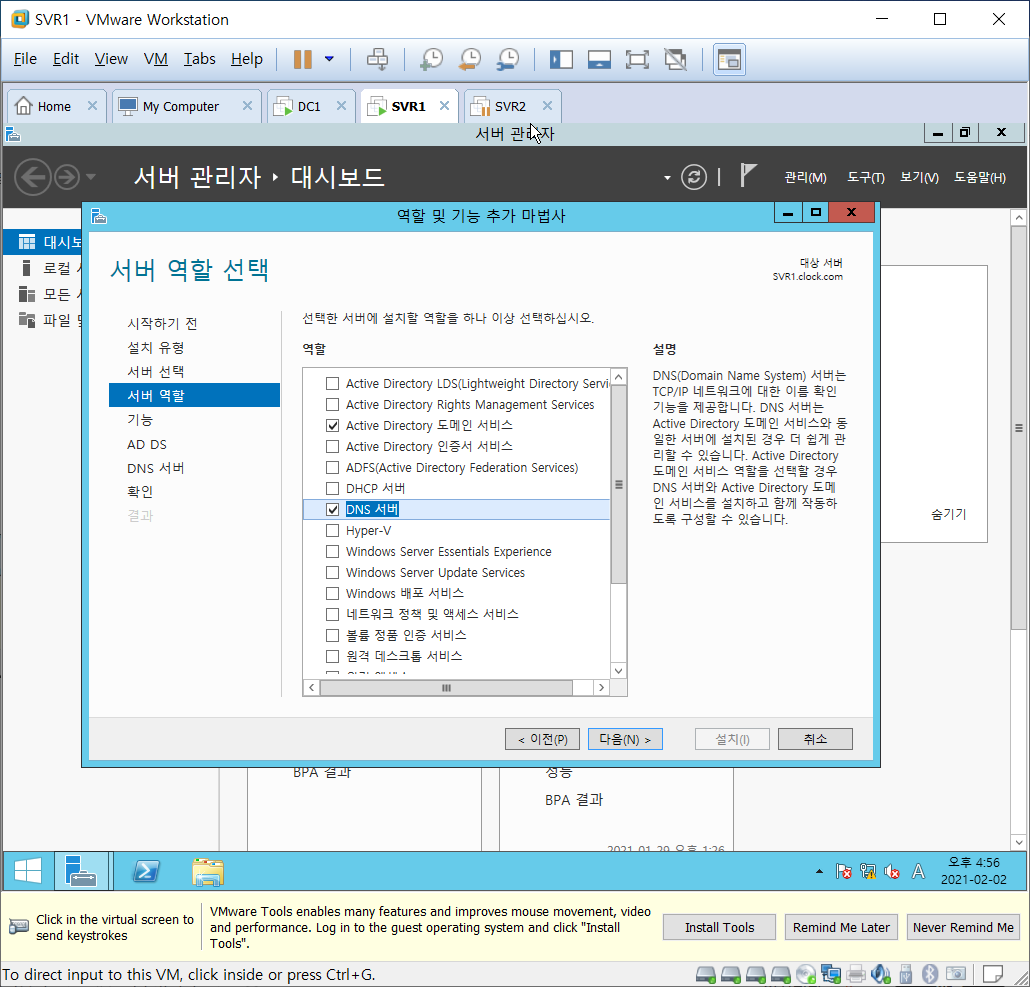The image size is (1030, 987).
Task: Revert to snapshot toolbar icon
Action: click(470, 59)
